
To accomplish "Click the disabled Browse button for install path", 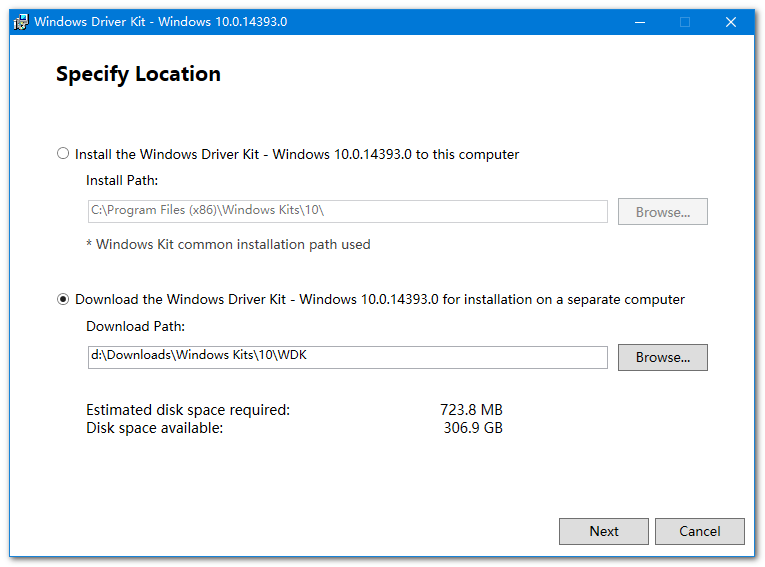I will [x=663, y=212].
